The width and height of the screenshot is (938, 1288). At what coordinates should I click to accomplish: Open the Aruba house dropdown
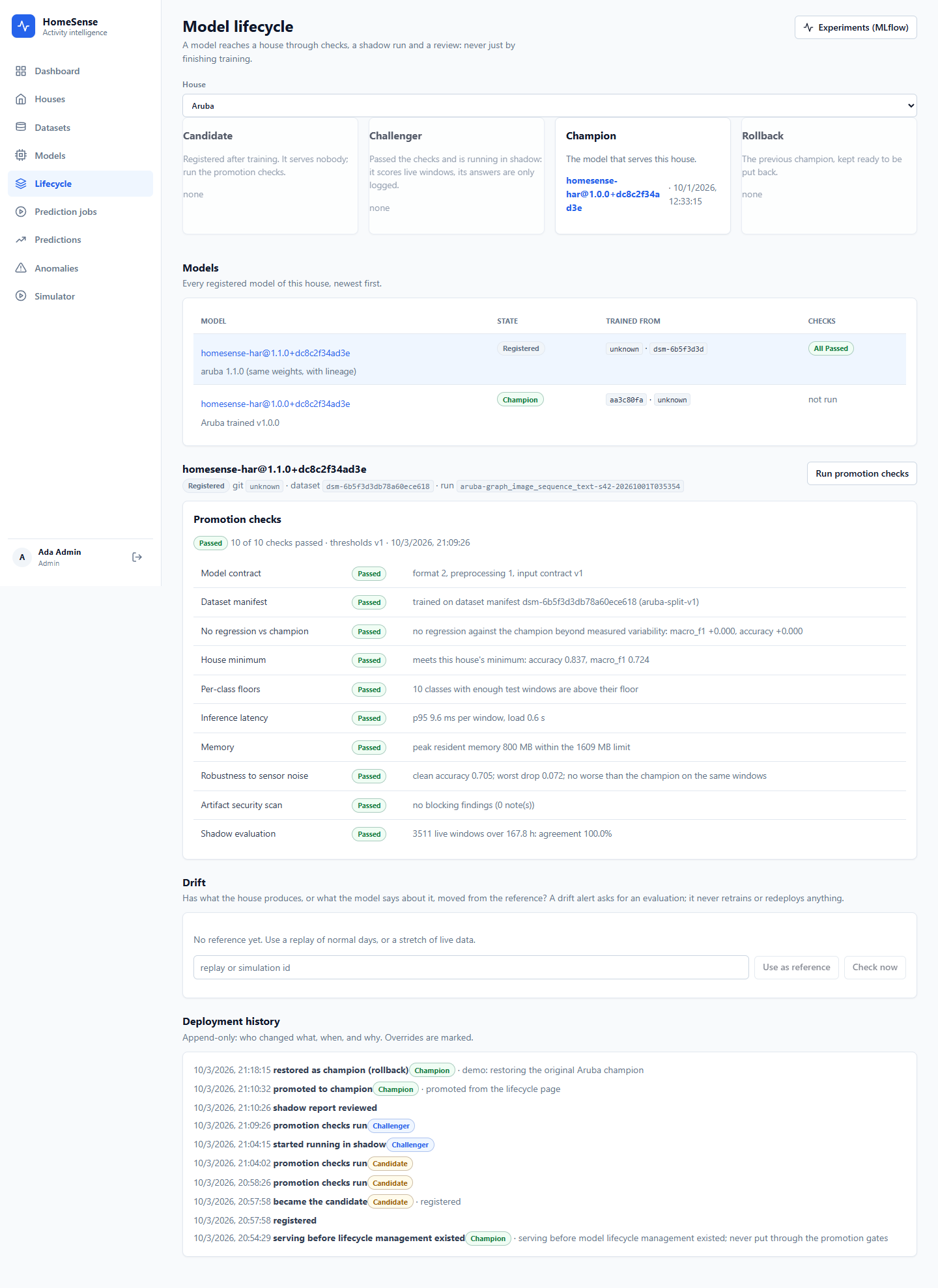click(x=549, y=105)
